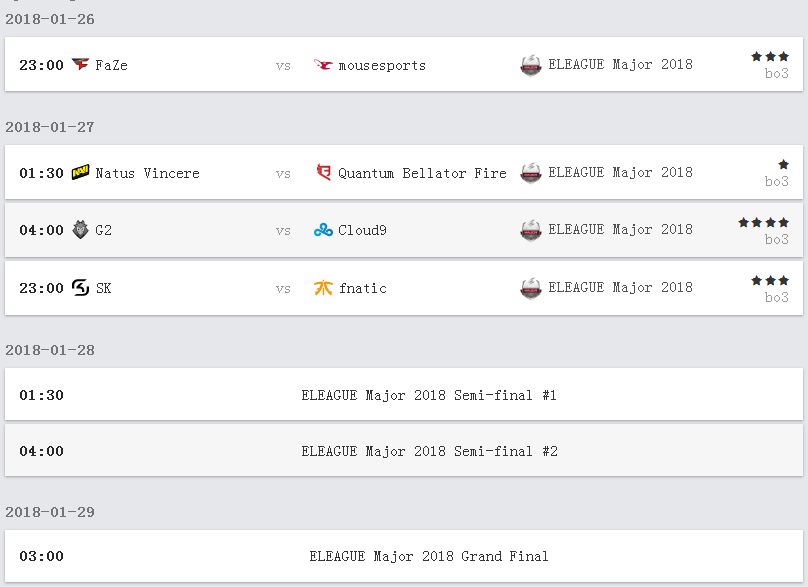Click the G2 team logo
This screenshot has height=587, width=808.
click(80, 229)
